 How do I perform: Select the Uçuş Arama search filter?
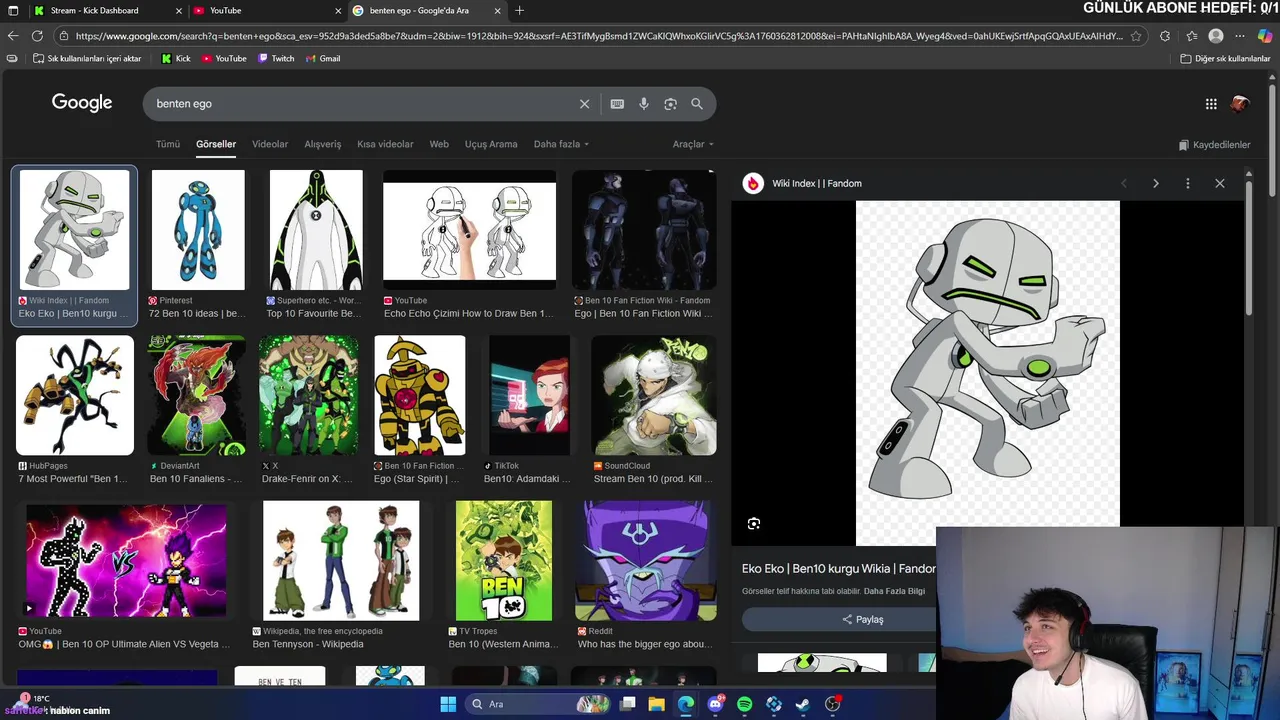click(491, 144)
